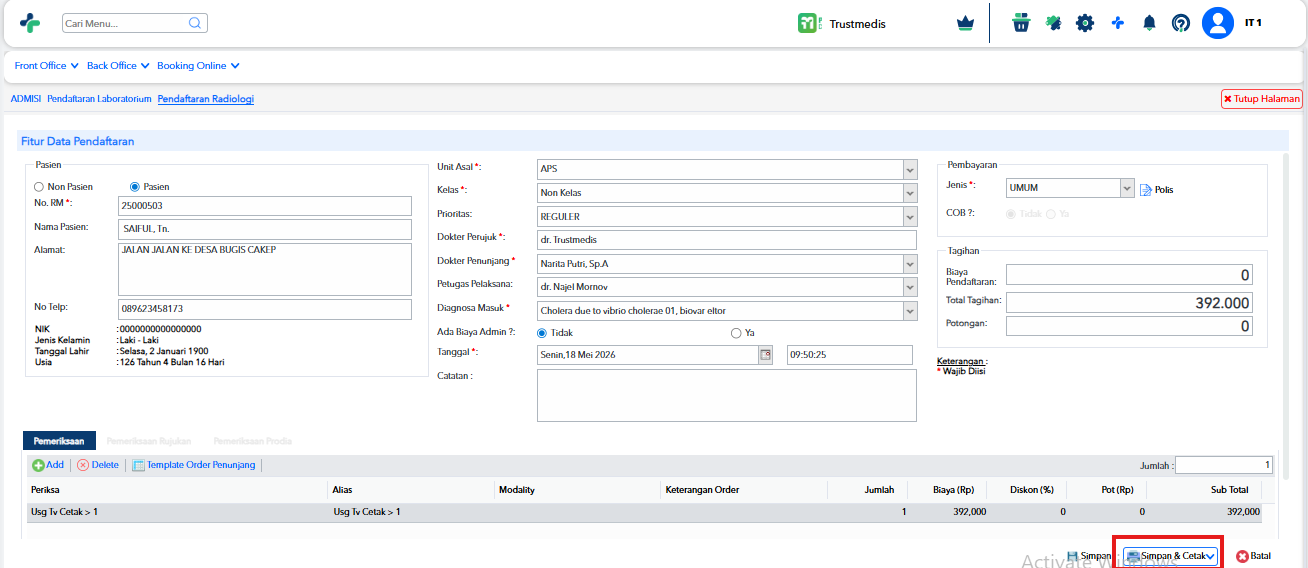Open the shopping basket icon

[x=1020, y=22]
